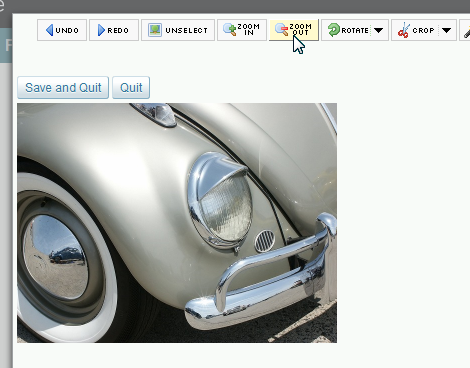Click the CROP text label
The width and height of the screenshot is (470, 368).
point(423,30)
